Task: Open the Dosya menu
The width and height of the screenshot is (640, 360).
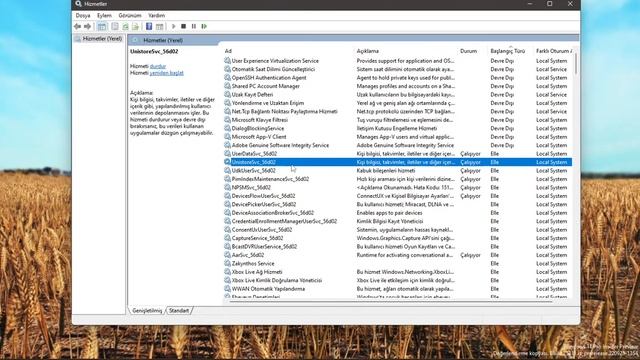Action: 83,16
